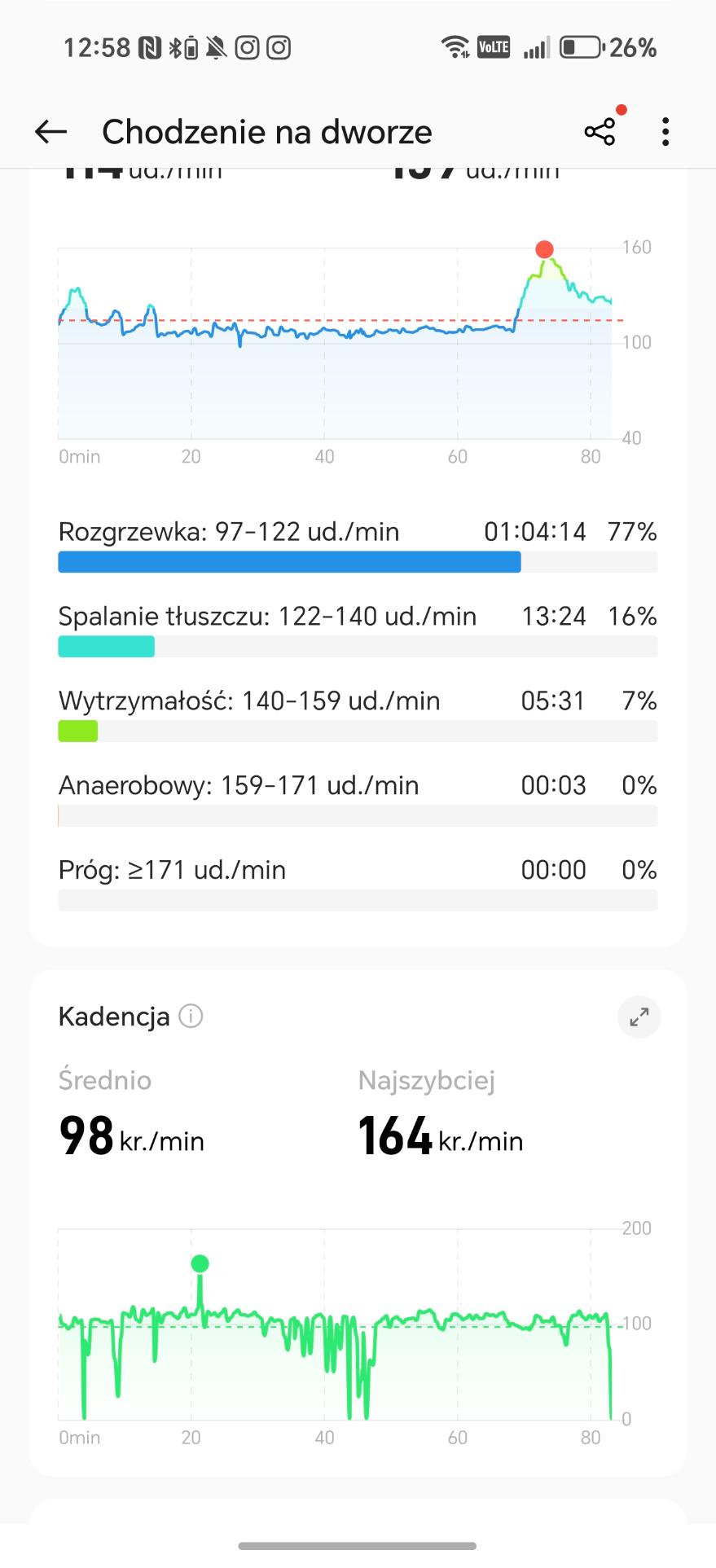Screen dimensions: 716x1568
Task: Tap the Kadencja info icon
Action: 191,1017
